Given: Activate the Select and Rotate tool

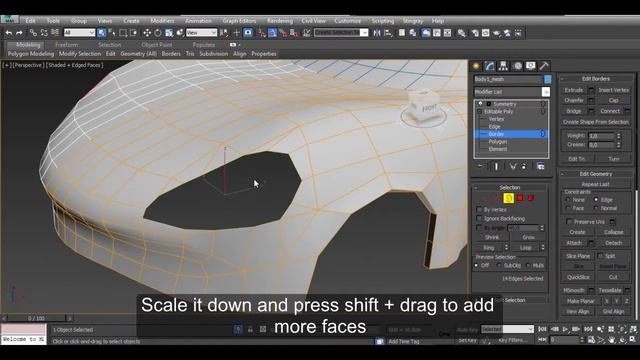Looking at the screenshot, I should [x=158, y=33].
